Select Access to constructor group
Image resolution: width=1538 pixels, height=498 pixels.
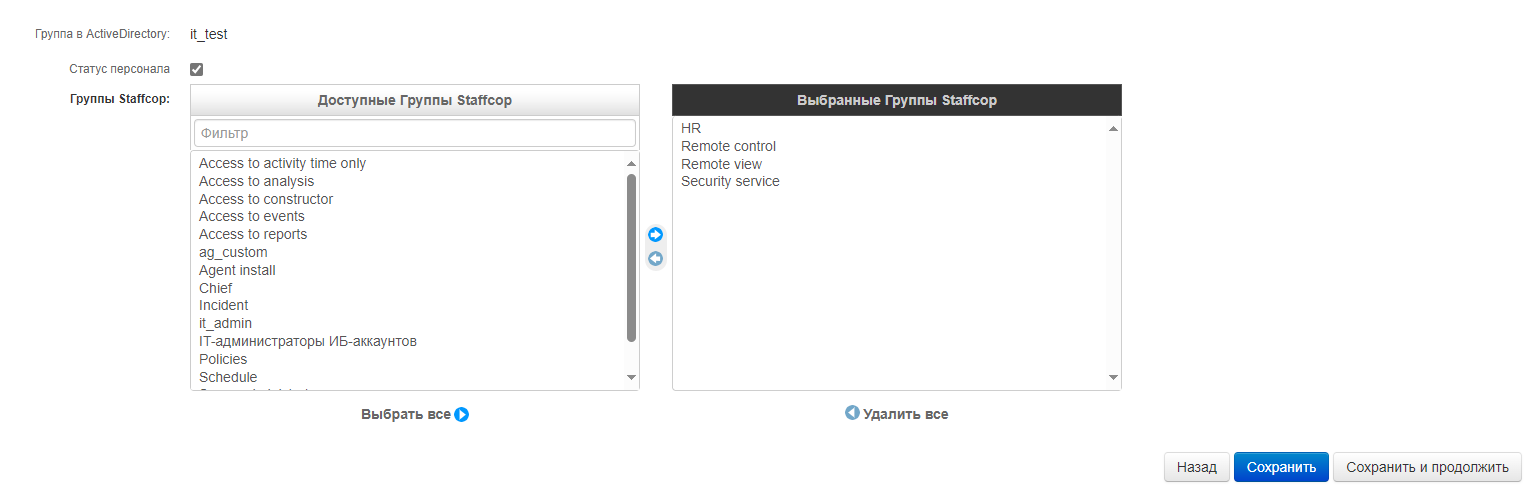(408, 199)
